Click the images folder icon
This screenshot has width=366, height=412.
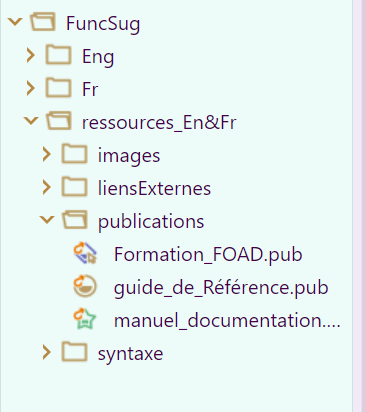pos(74,154)
